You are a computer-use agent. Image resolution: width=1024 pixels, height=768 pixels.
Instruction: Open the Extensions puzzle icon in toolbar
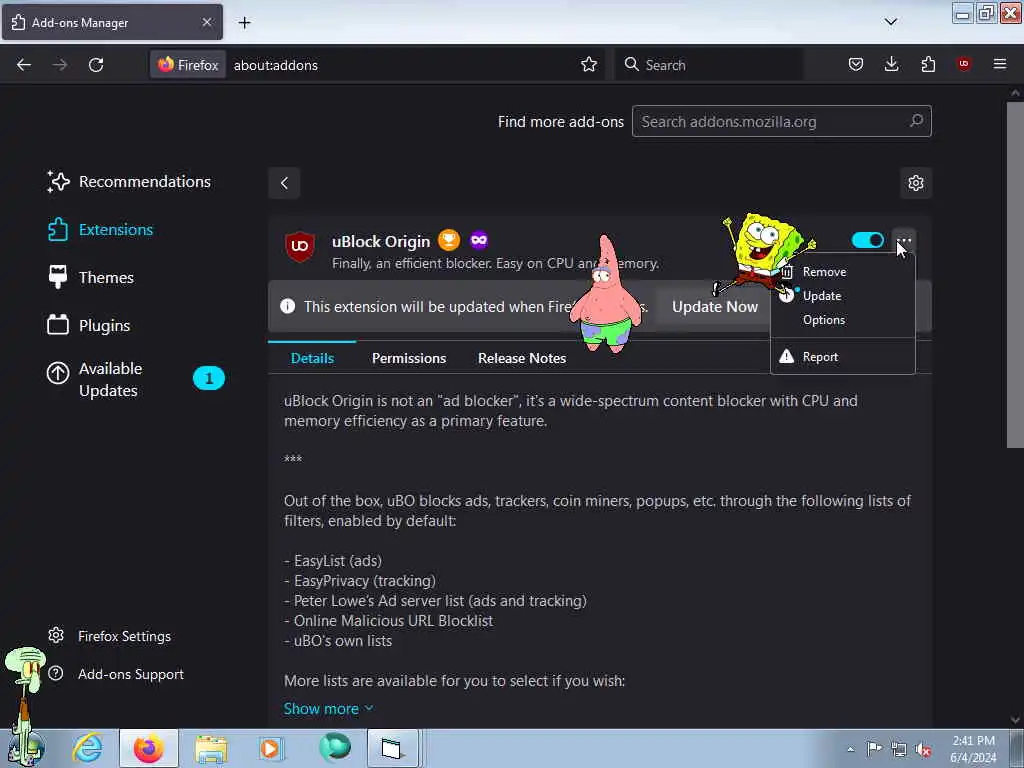tap(928, 65)
